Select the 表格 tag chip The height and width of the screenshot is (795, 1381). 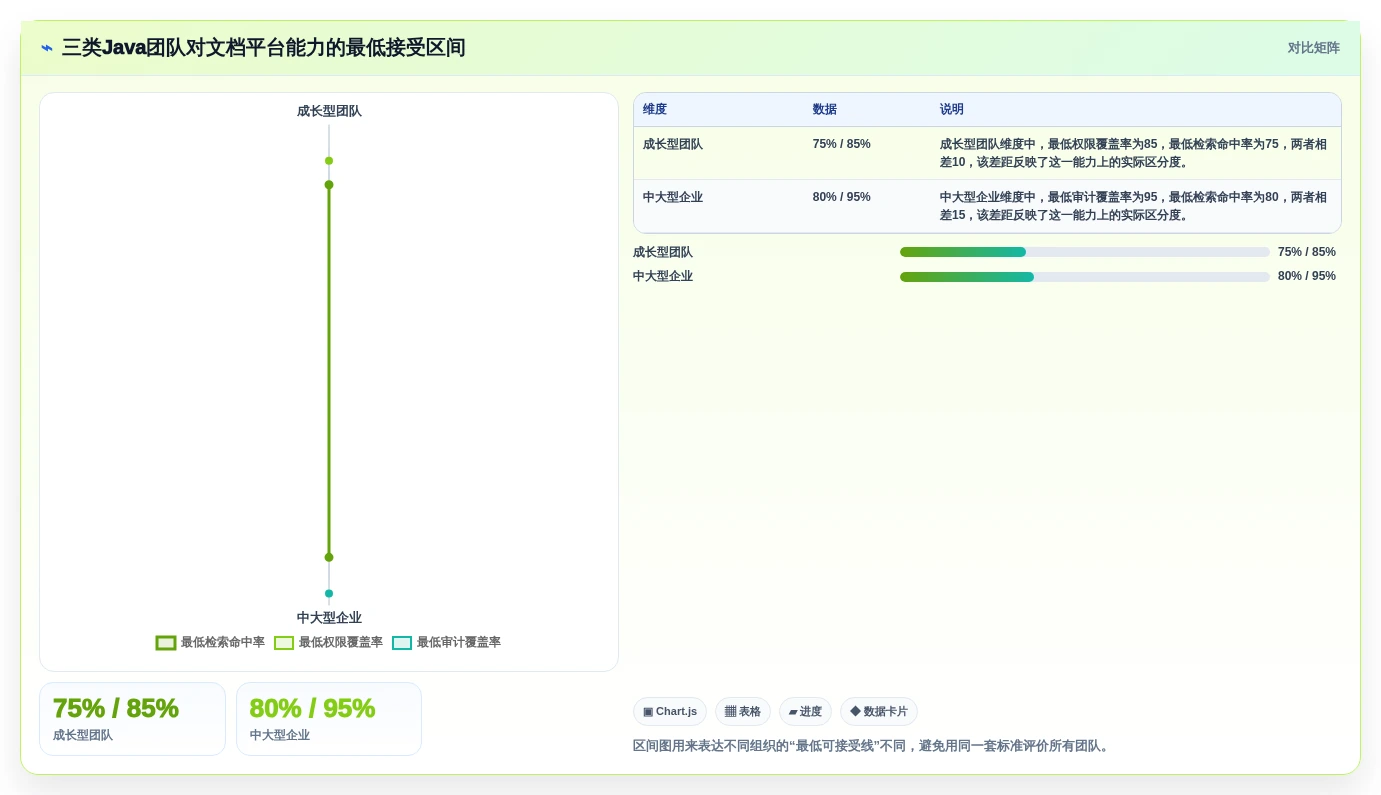pyautogui.click(x=743, y=712)
